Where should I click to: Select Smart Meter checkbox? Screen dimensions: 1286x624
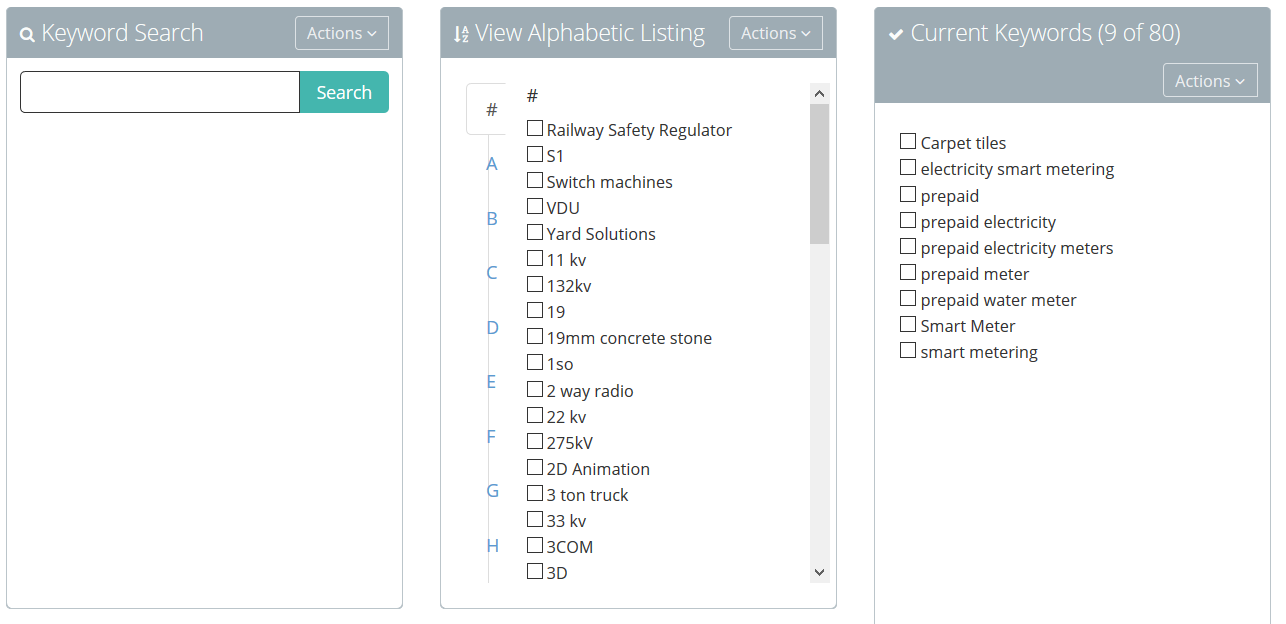908,324
